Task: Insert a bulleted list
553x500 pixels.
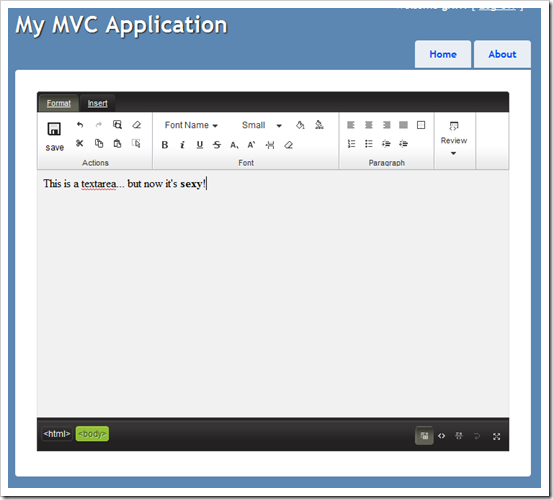Action: [x=369, y=144]
